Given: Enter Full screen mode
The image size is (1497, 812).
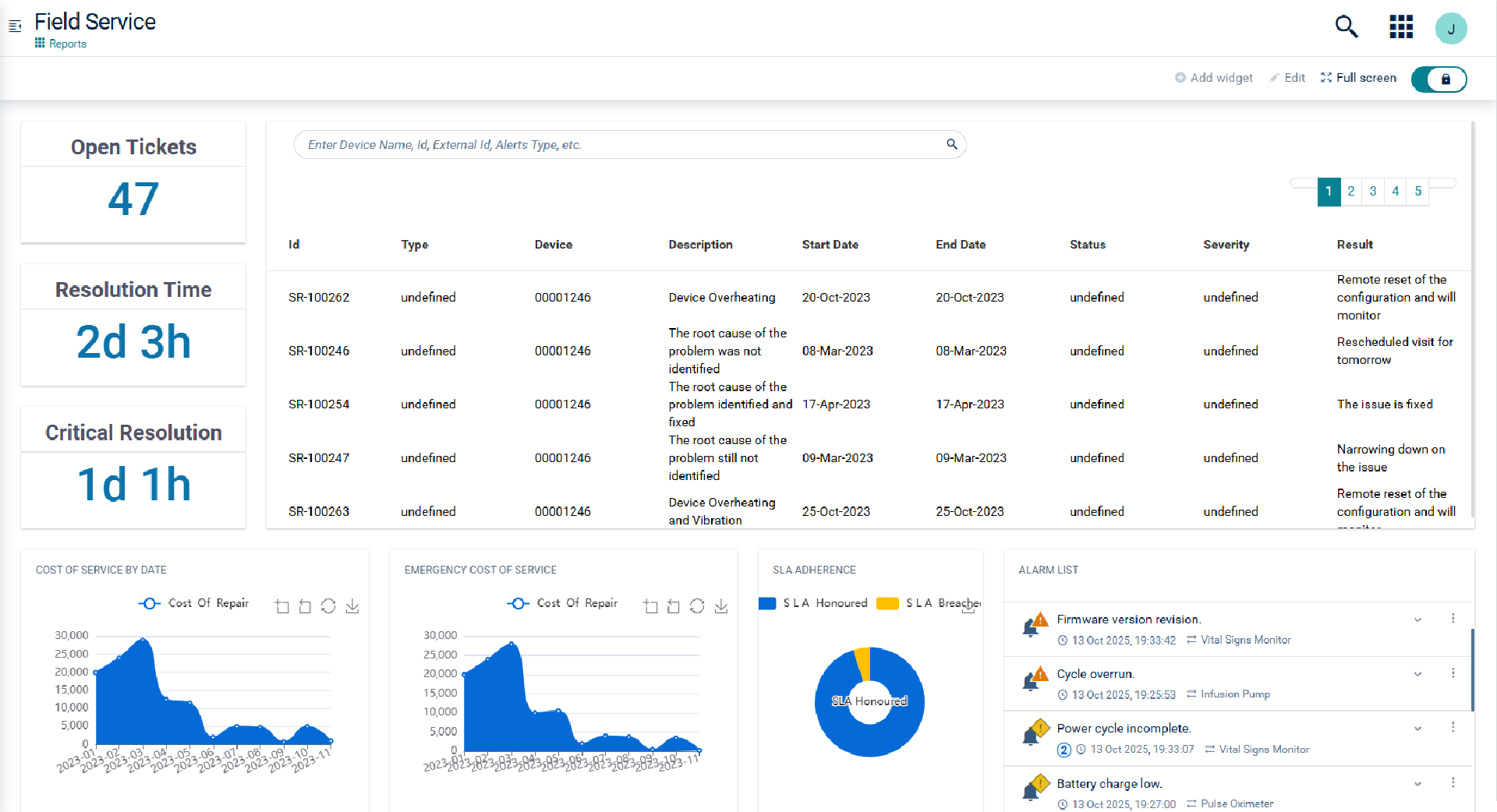Looking at the screenshot, I should (x=1357, y=77).
